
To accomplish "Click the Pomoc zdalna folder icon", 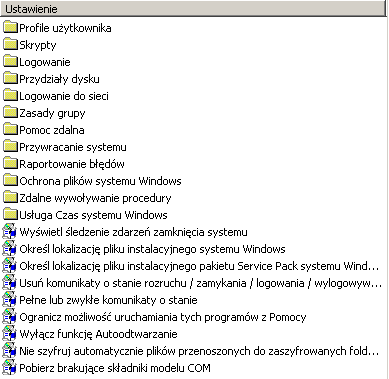I will (x=10, y=129).
